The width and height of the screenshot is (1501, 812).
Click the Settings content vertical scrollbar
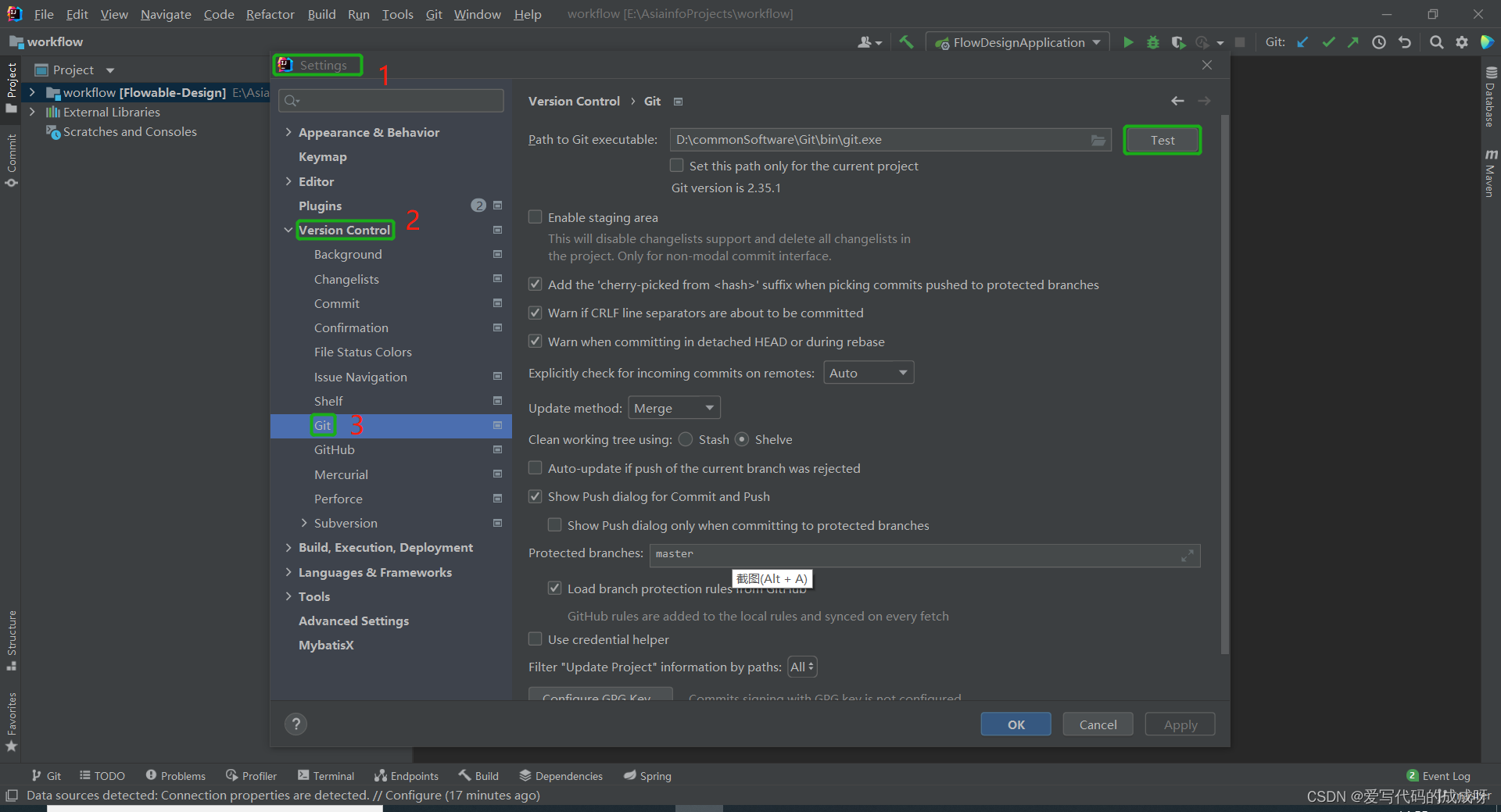point(1224,383)
